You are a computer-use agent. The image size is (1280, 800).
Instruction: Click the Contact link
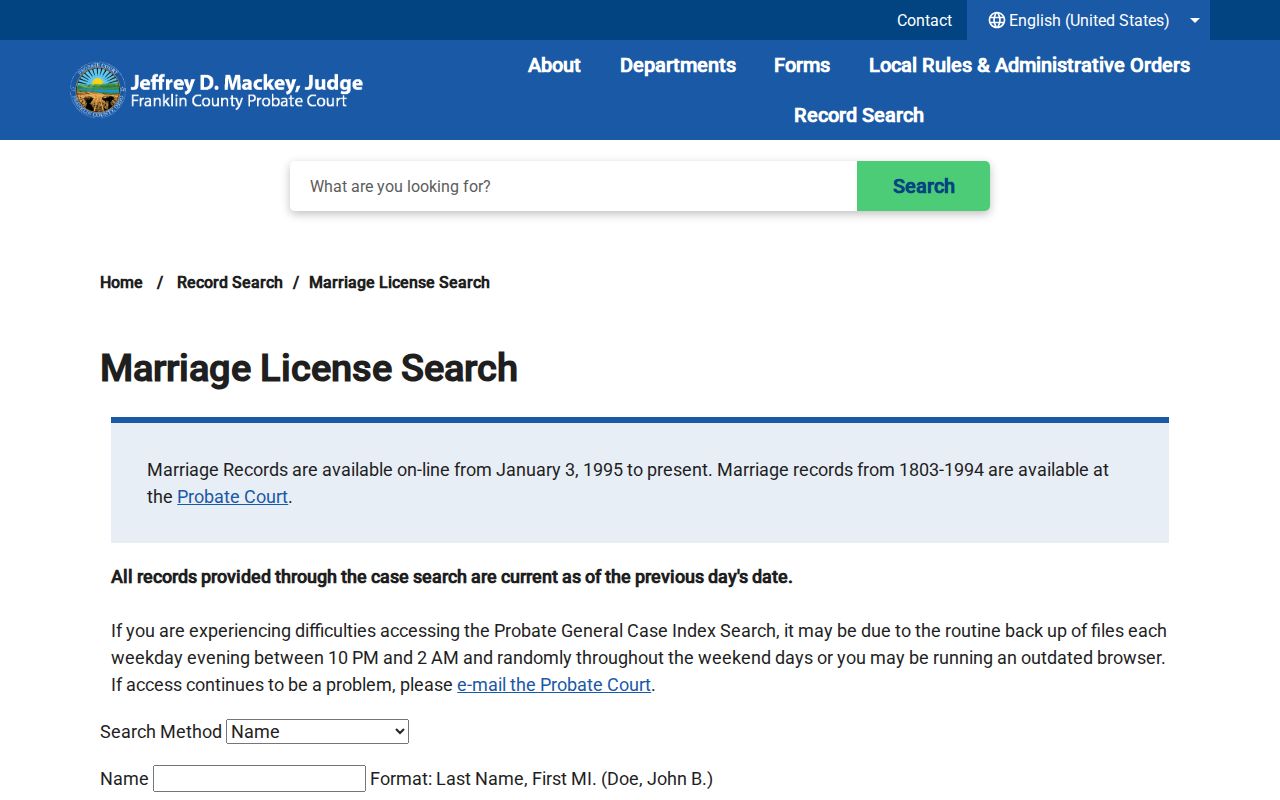(x=924, y=20)
